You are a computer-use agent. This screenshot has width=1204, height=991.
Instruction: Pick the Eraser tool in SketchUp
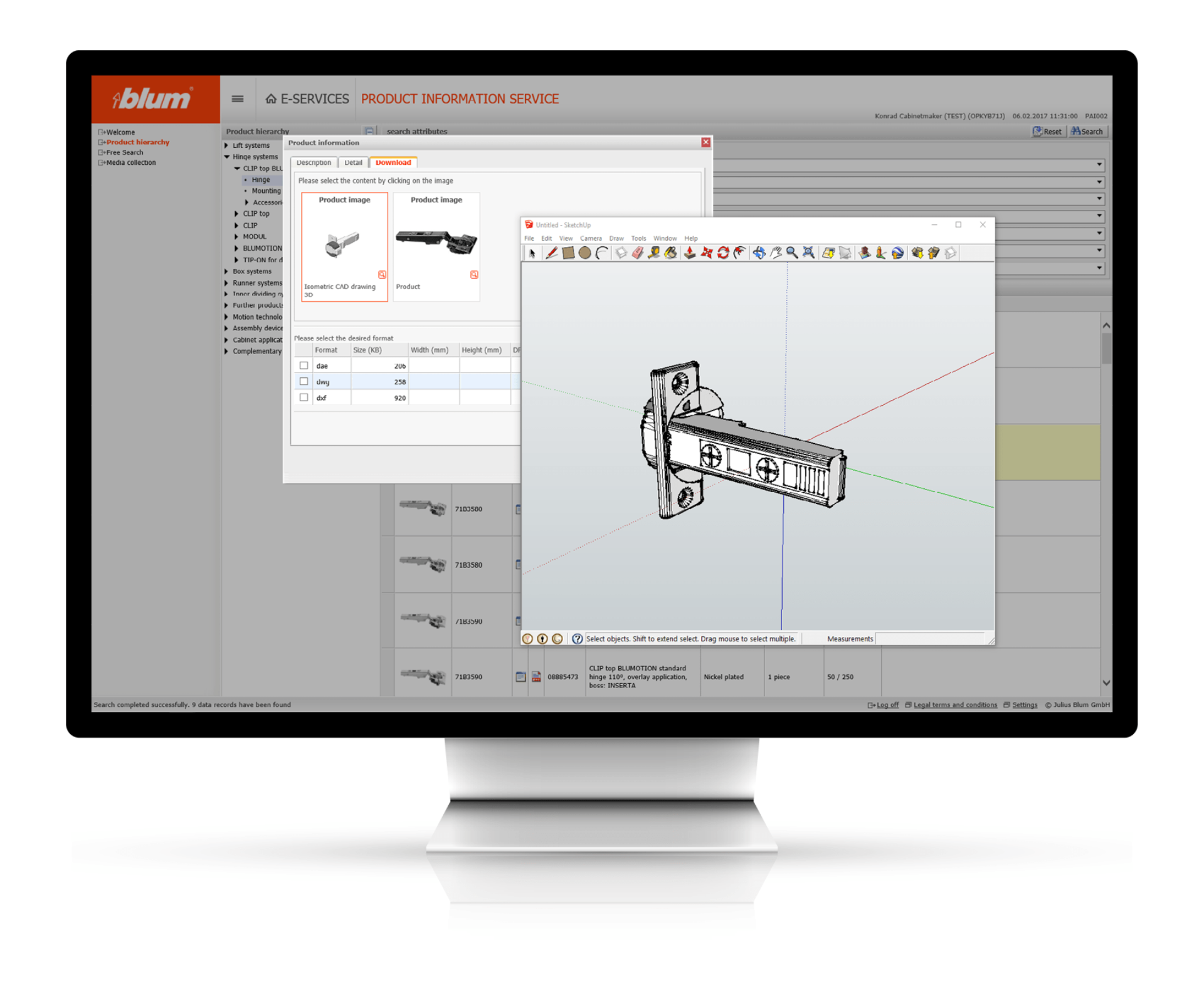(637, 253)
